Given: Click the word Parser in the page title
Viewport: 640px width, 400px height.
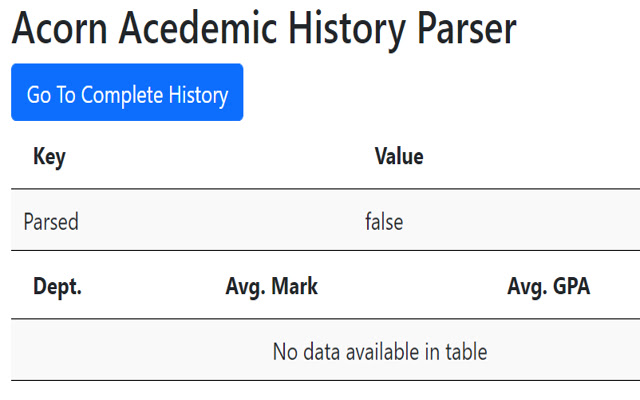Looking at the screenshot, I should click(464, 31).
